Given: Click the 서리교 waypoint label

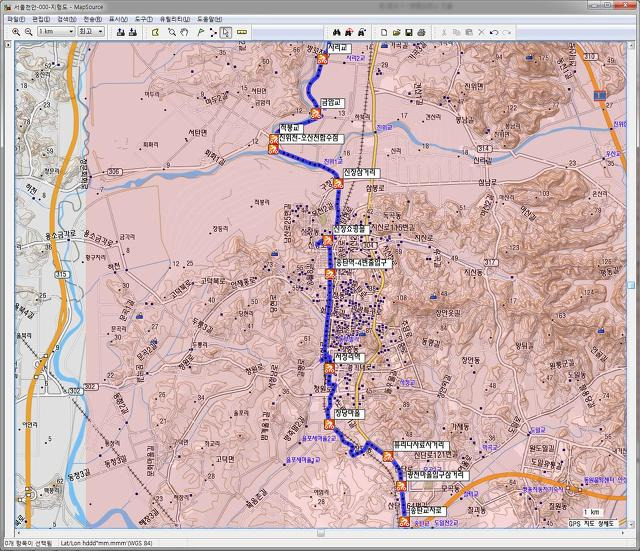Looking at the screenshot, I should [340, 48].
